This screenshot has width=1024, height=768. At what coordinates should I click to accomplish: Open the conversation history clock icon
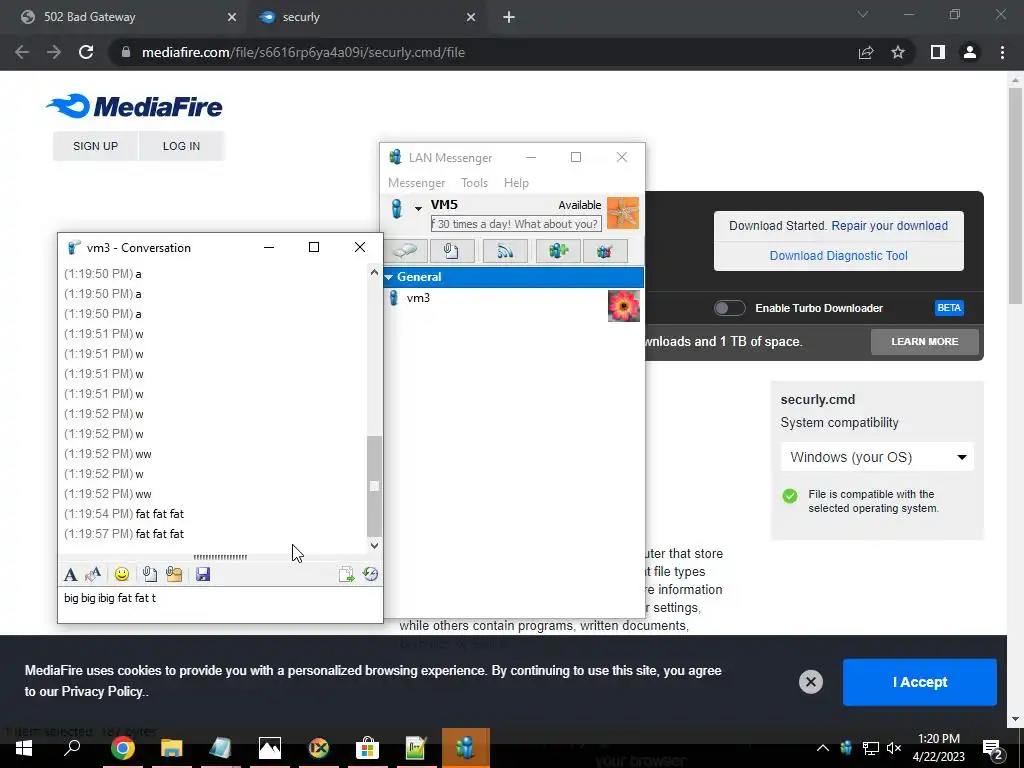370,574
